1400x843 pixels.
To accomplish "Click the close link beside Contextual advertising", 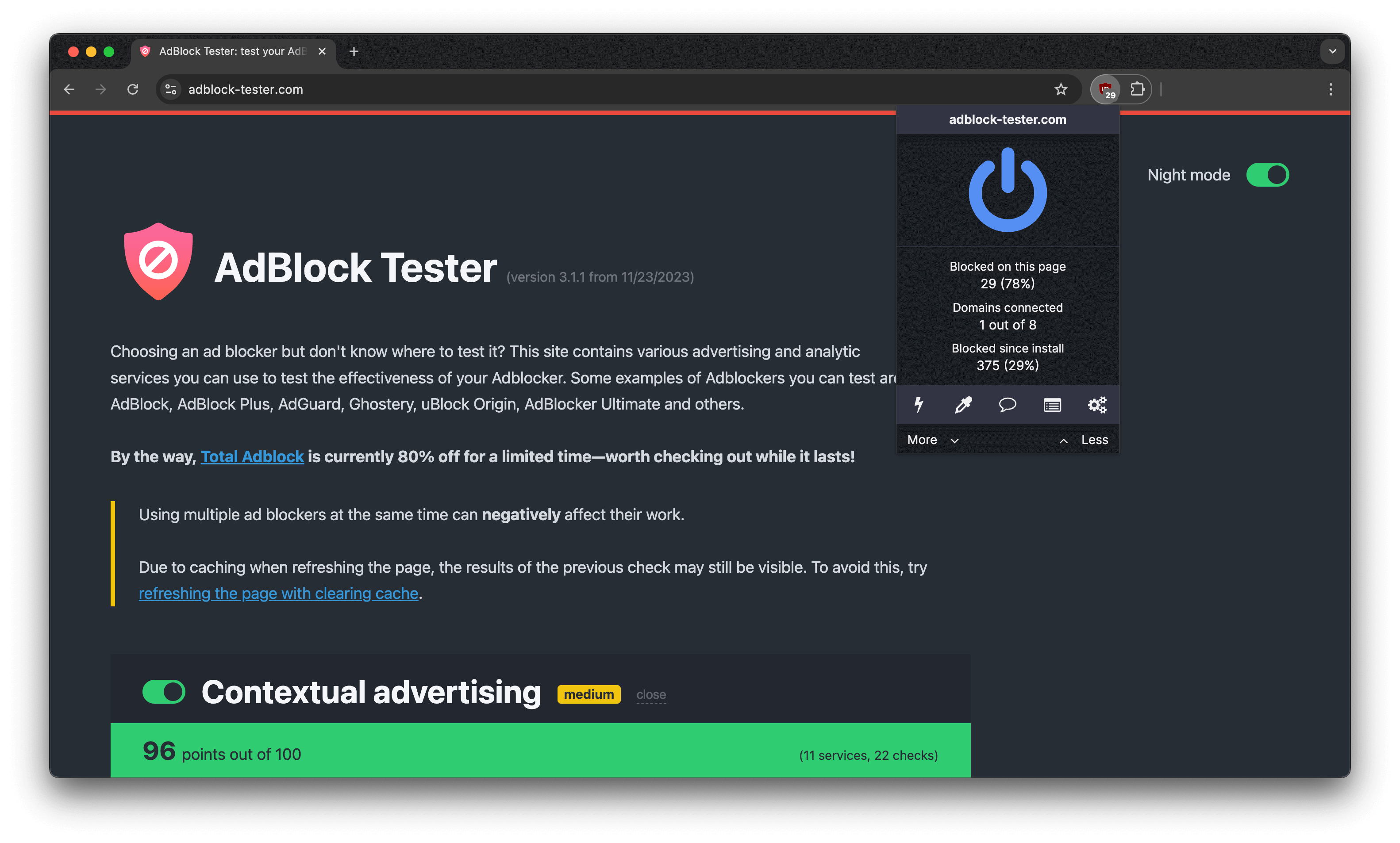I will click(651, 695).
